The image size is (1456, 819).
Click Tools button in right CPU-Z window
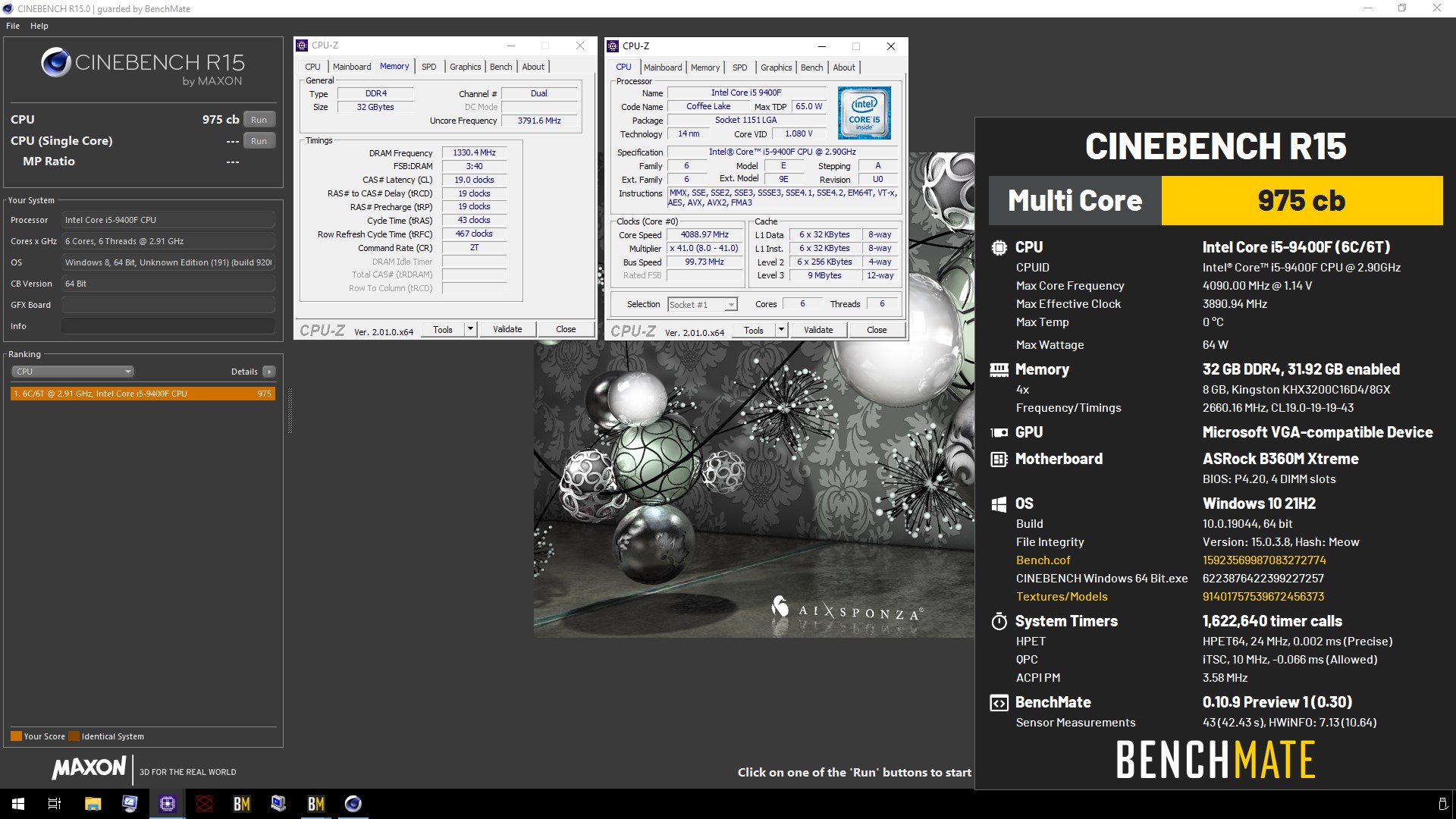(x=754, y=331)
